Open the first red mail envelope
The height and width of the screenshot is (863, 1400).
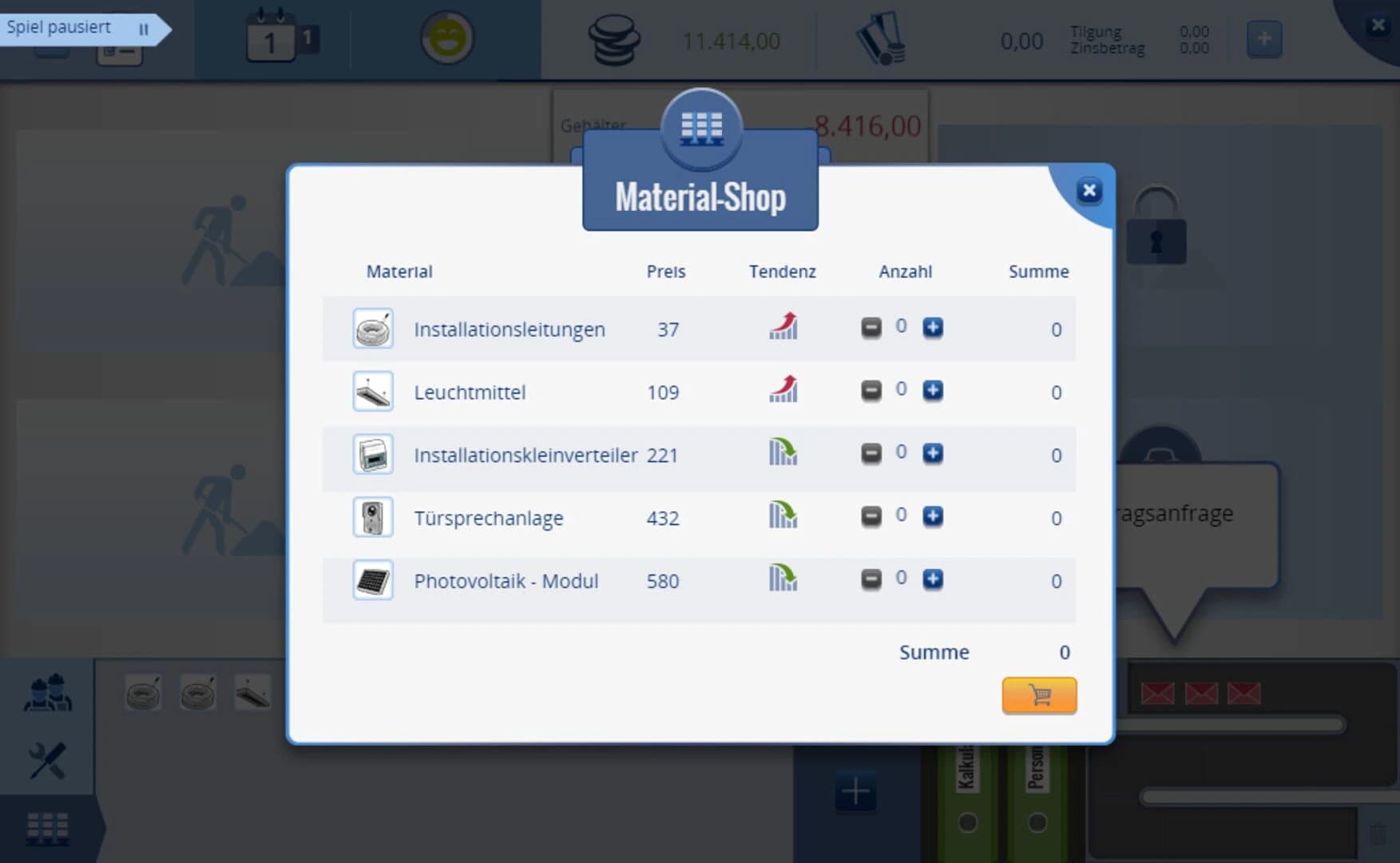[x=1158, y=693]
